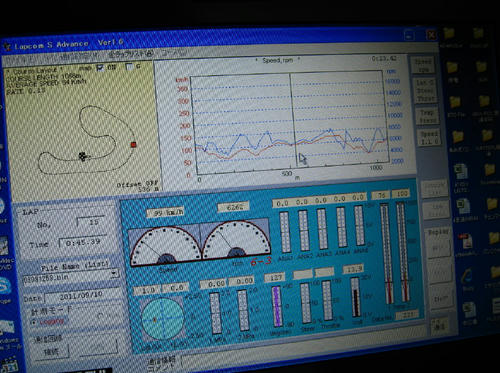
Task: Click the speed gauge dial
Action: [166, 247]
